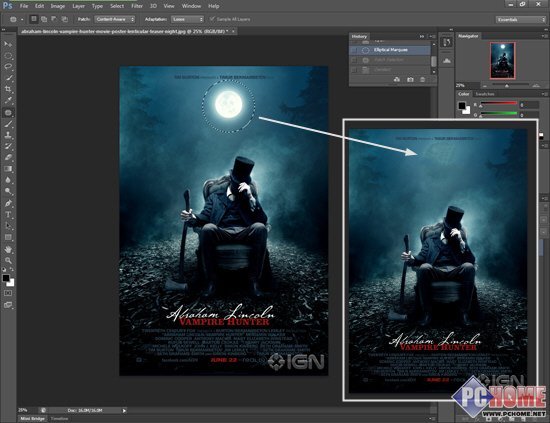Image resolution: width=550 pixels, height=423 pixels.
Task: Set history brush source at Elliptical Marquee
Action: (354, 50)
